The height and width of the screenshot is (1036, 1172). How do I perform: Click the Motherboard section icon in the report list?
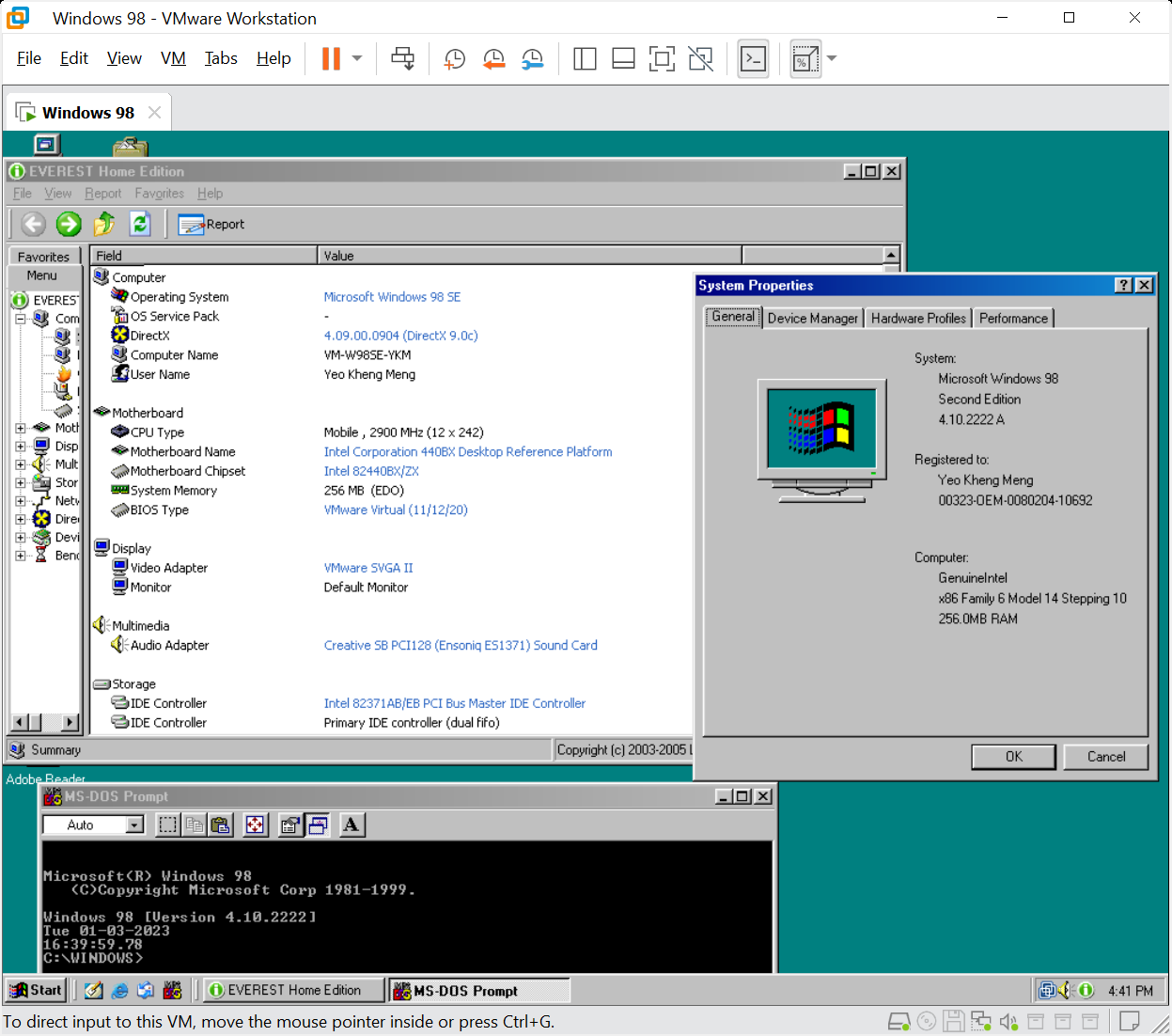click(x=102, y=412)
